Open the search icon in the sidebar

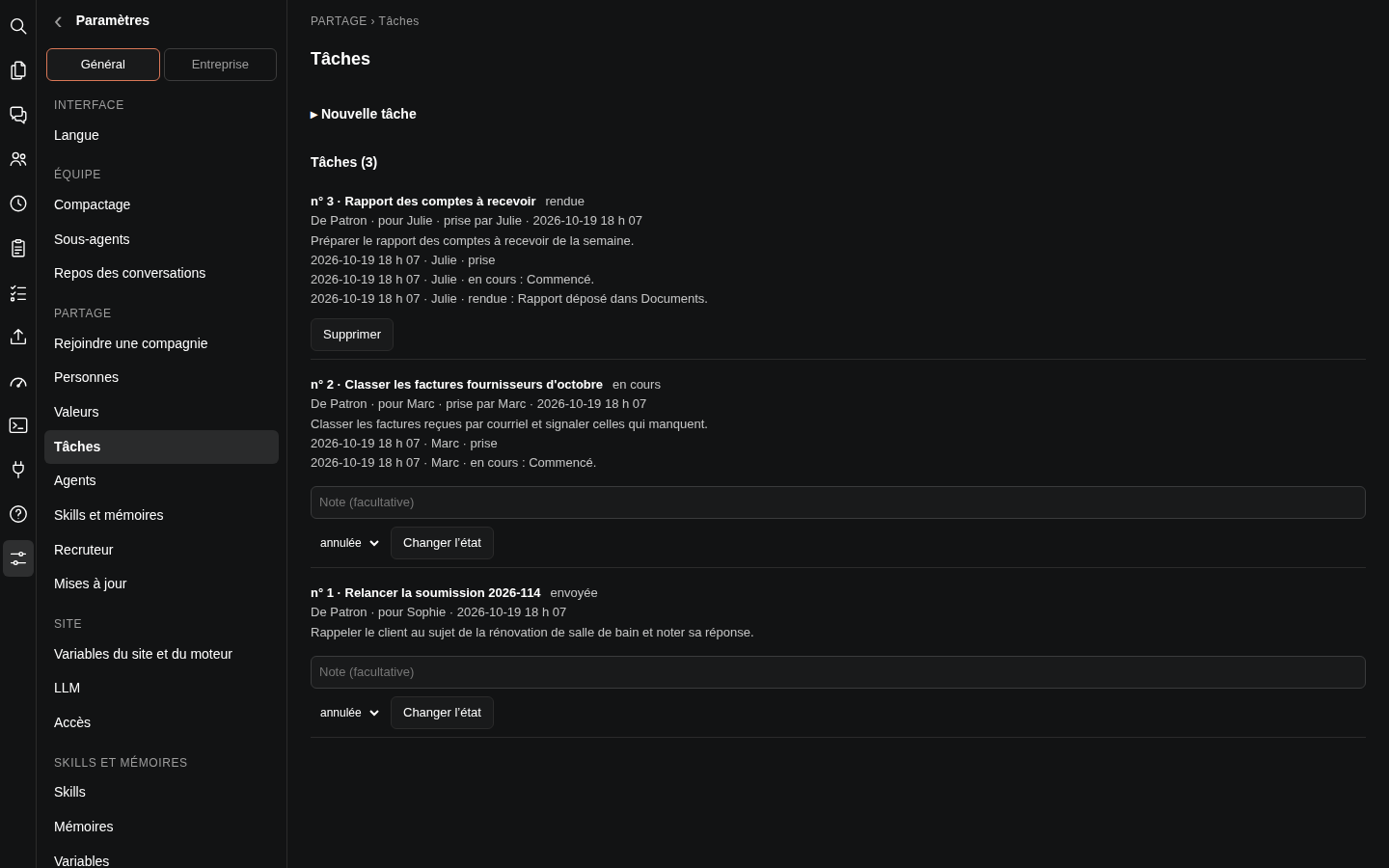[18, 26]
